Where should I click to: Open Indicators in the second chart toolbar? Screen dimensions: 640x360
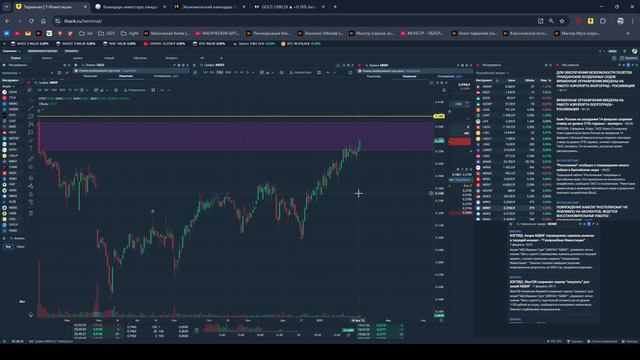click(x=300, y=73)
